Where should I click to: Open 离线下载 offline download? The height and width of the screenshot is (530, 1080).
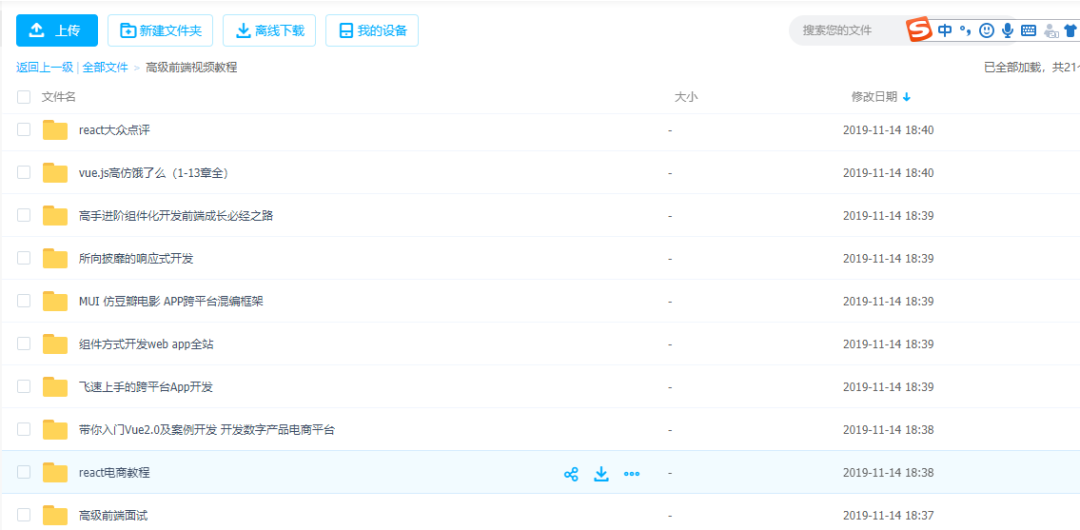269,31
